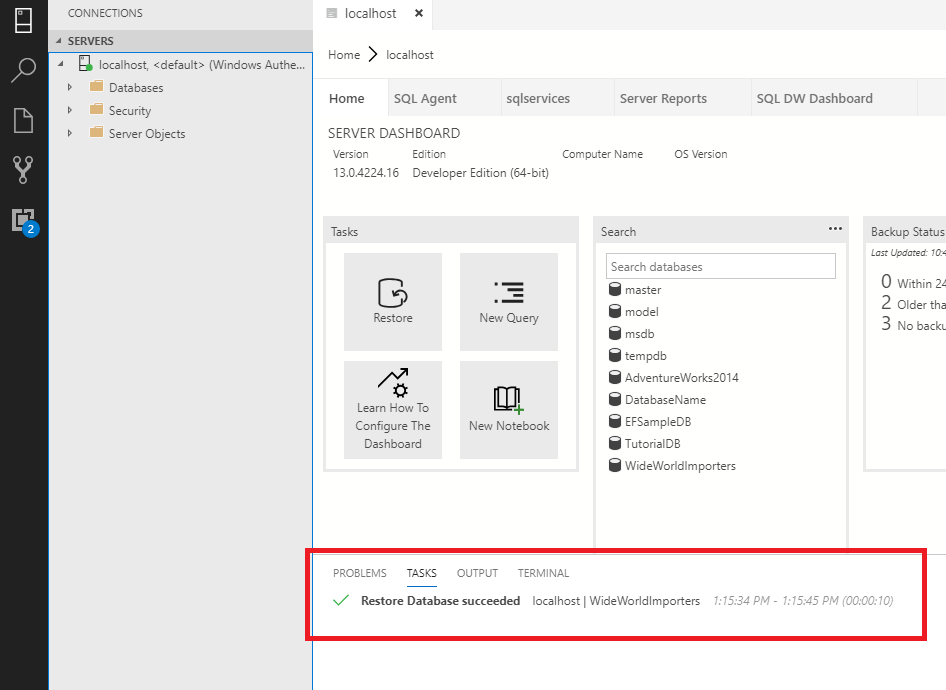The height and width of the screenshot is (690, 946).
Task: Open Learn How To Configure The Dashboard
Action: (x=393, y=410)
